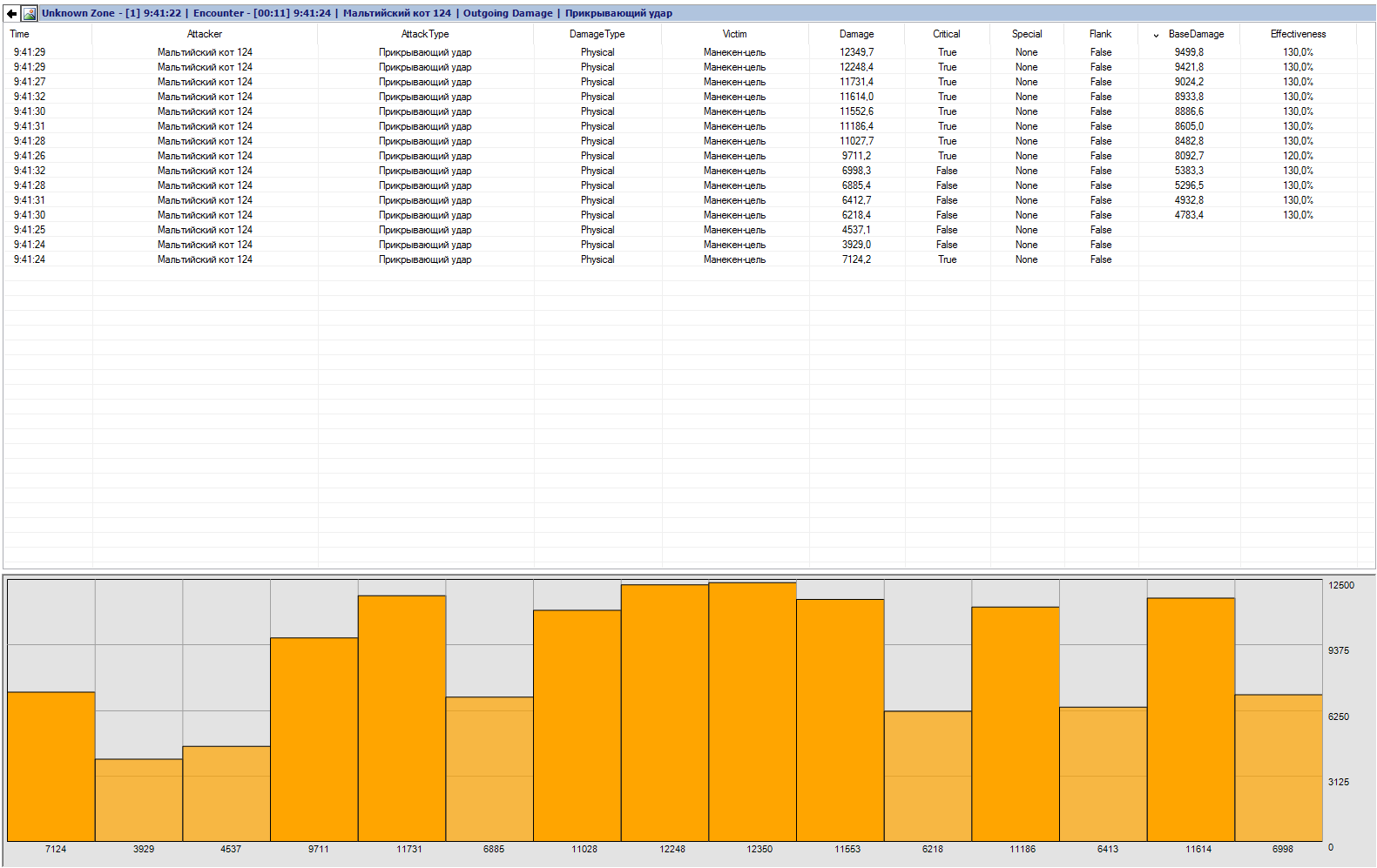Screen dimensions: 1377x868
Task: Click the chart bar labeled 6413
Action: click(x=1104, y=774)
